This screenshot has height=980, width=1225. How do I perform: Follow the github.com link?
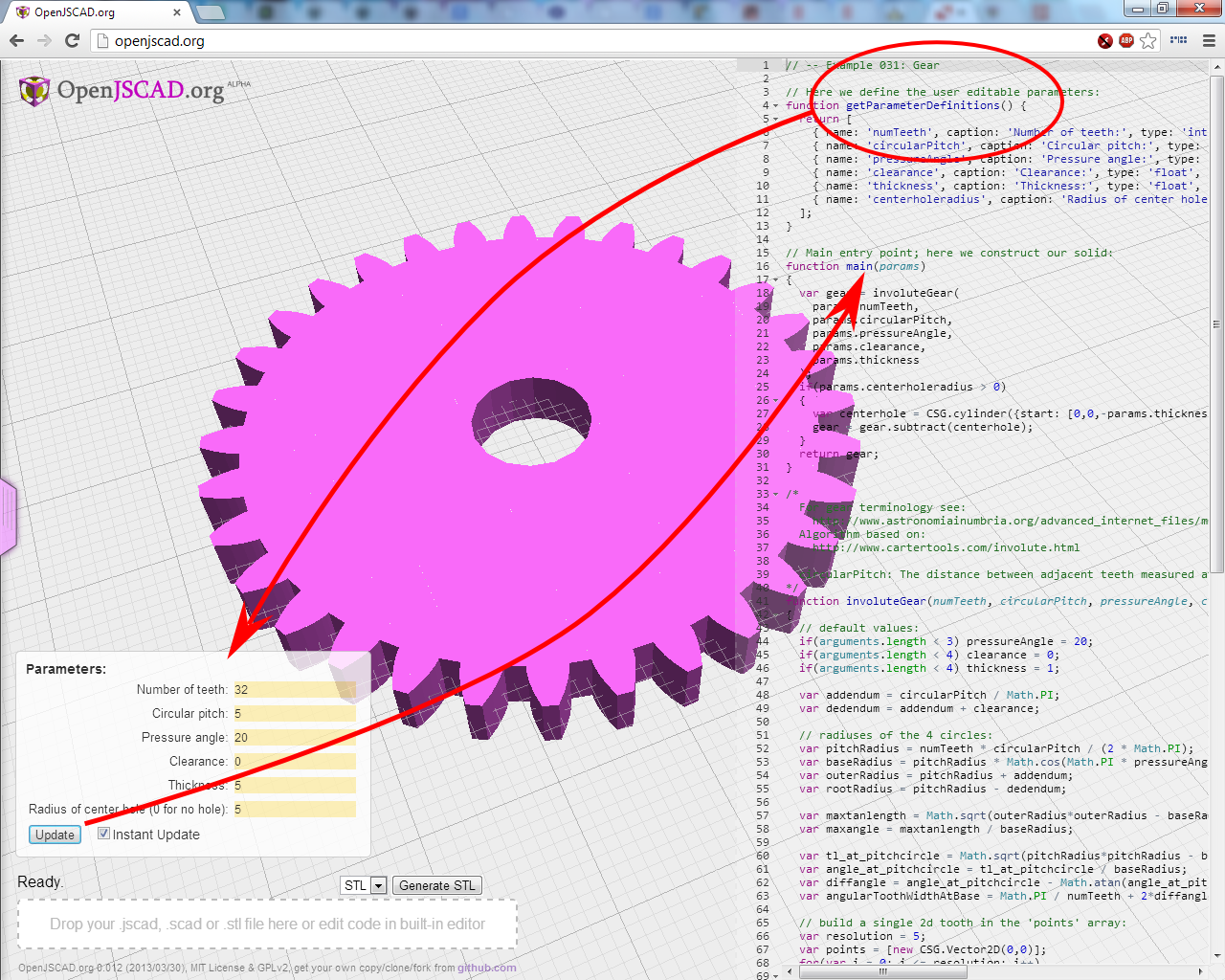click(x=486, y=968)
